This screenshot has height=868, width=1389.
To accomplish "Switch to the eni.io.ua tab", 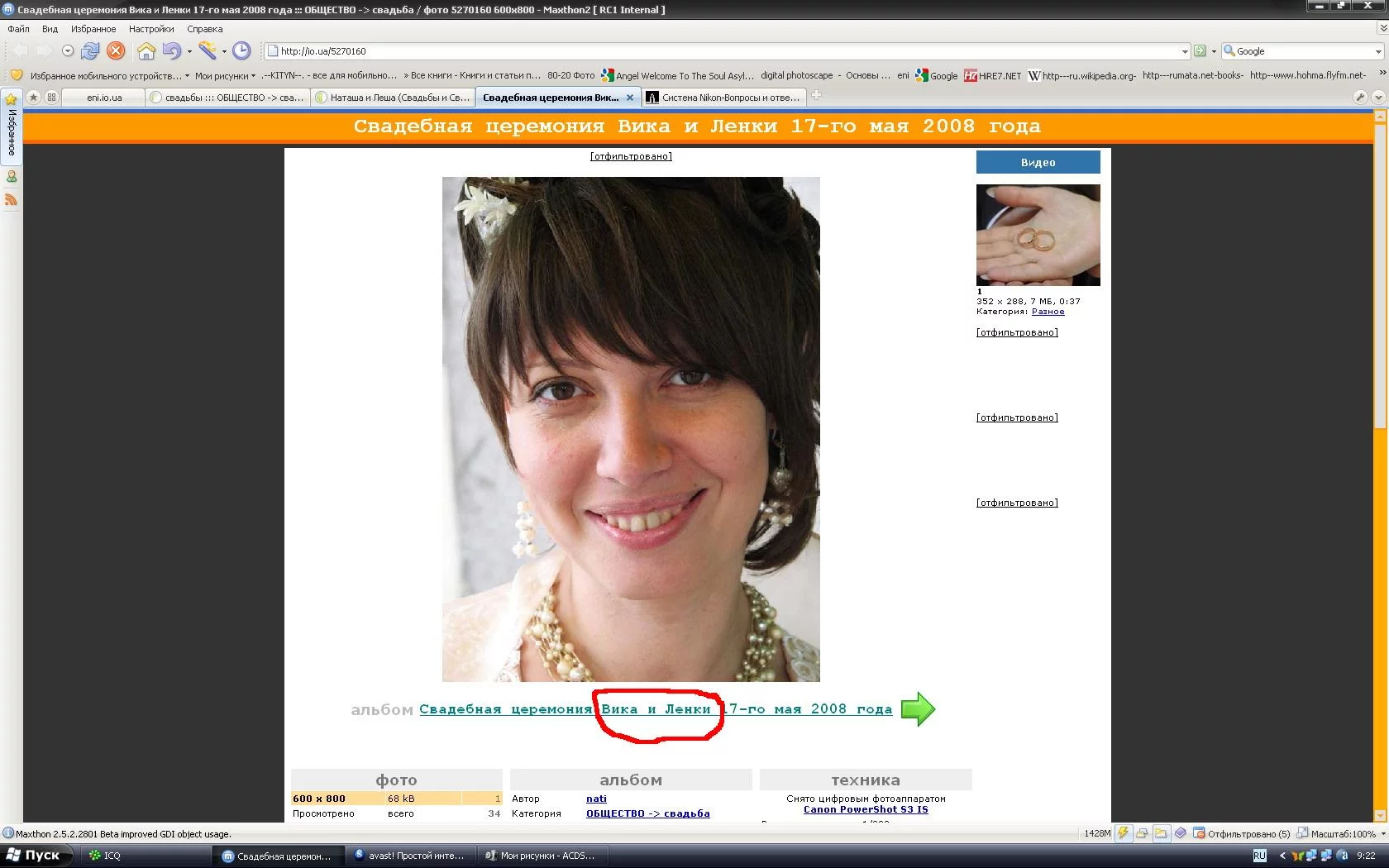I will pyautogui.click(x=104, y=98).
